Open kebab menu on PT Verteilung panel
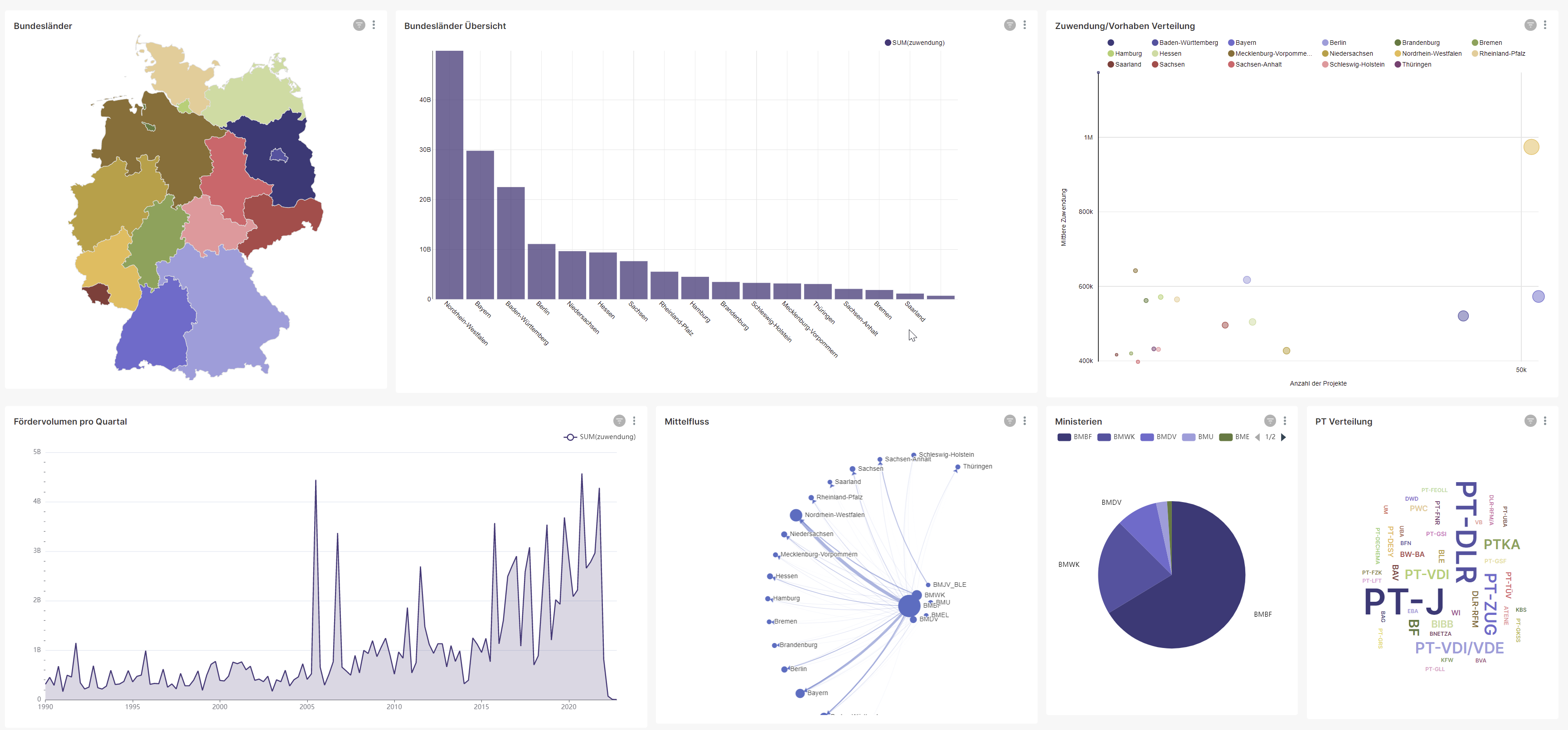 [x=1545, y=421]
